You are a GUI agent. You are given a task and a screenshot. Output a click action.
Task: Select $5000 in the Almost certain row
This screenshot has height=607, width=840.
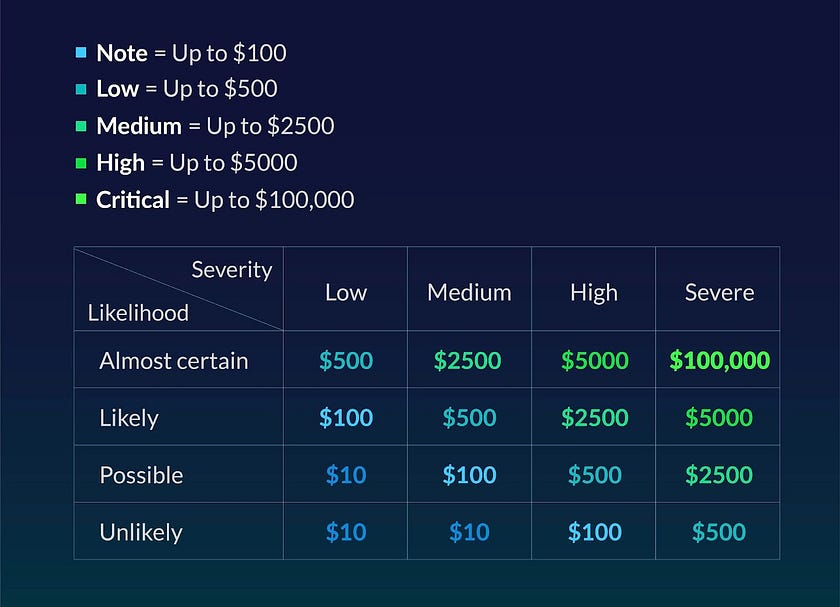tap(594, 360)
